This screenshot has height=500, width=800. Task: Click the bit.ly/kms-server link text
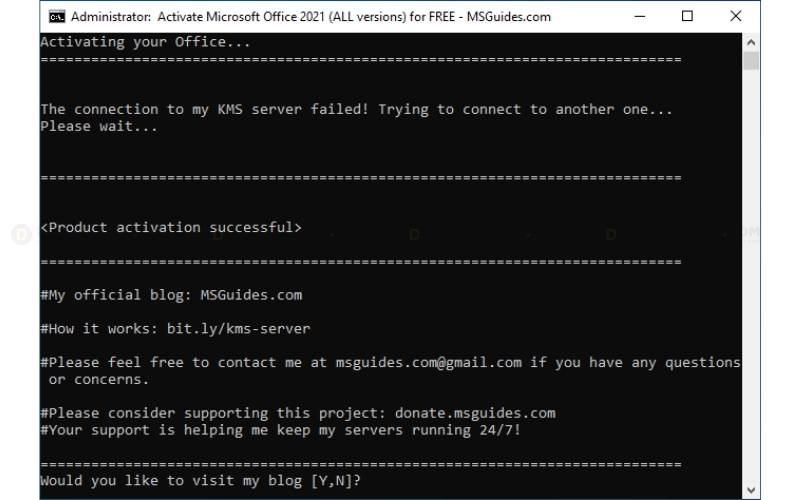pos(238,329)
